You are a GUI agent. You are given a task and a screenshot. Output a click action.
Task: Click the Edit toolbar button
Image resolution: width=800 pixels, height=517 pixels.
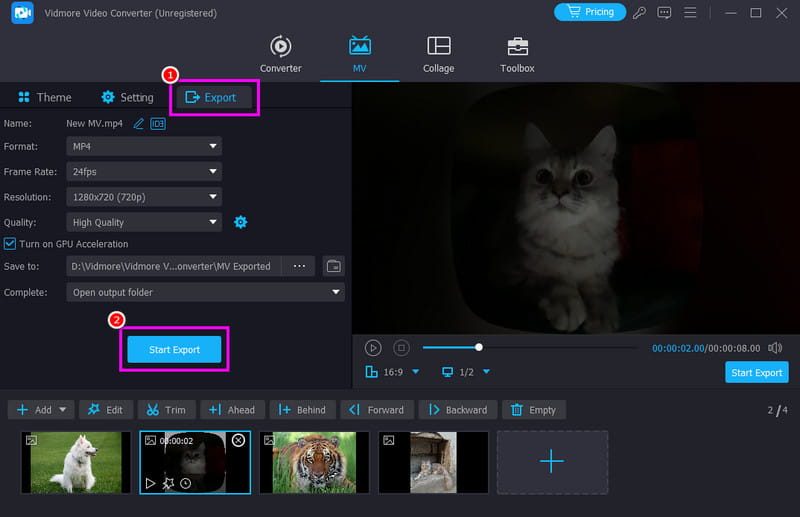(106, 410)
